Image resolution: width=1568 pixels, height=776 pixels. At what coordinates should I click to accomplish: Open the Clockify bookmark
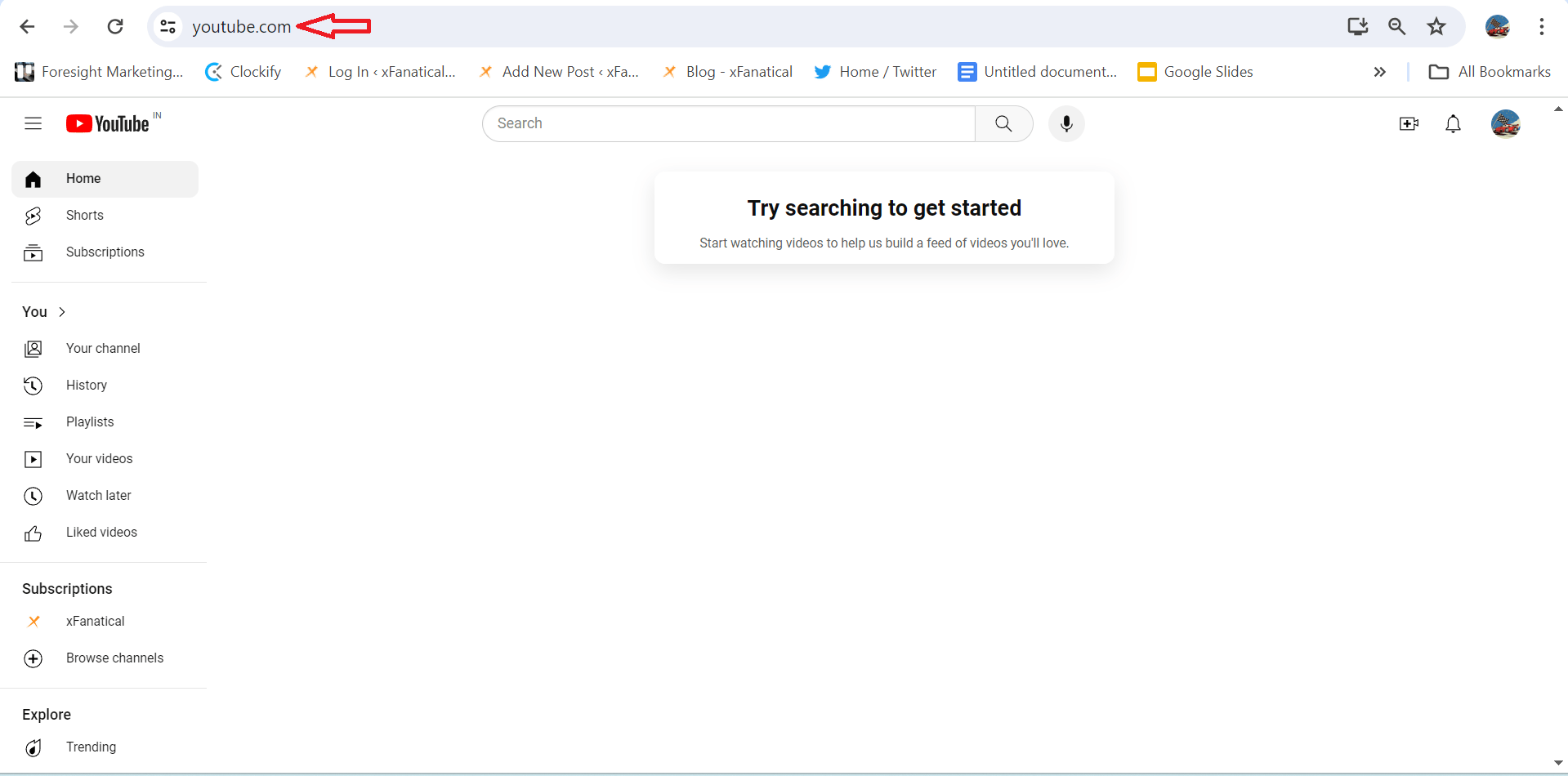(x=243, y=72)
